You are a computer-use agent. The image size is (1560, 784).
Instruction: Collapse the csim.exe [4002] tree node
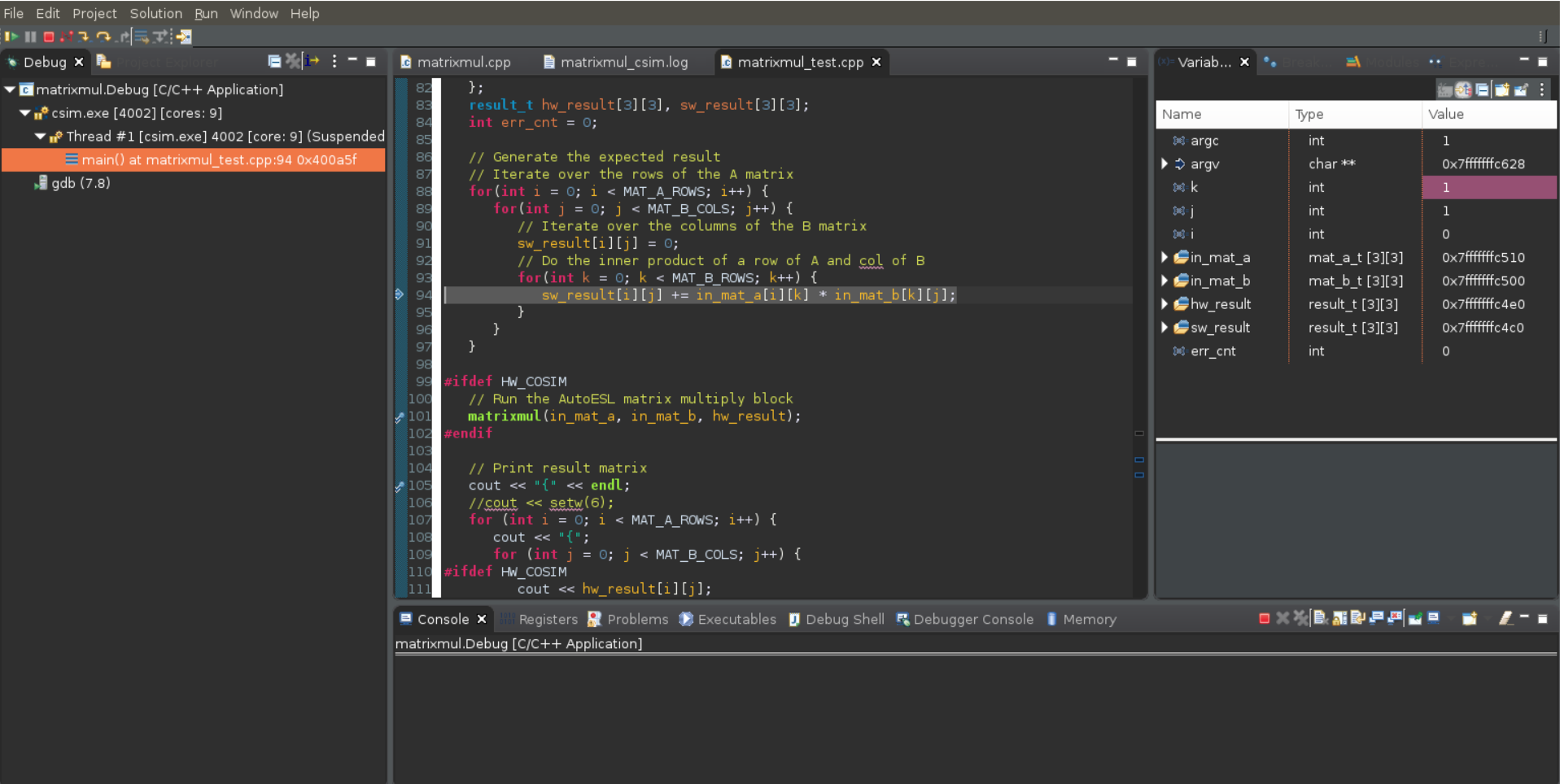pyautogui.click(x=24, y=113)
